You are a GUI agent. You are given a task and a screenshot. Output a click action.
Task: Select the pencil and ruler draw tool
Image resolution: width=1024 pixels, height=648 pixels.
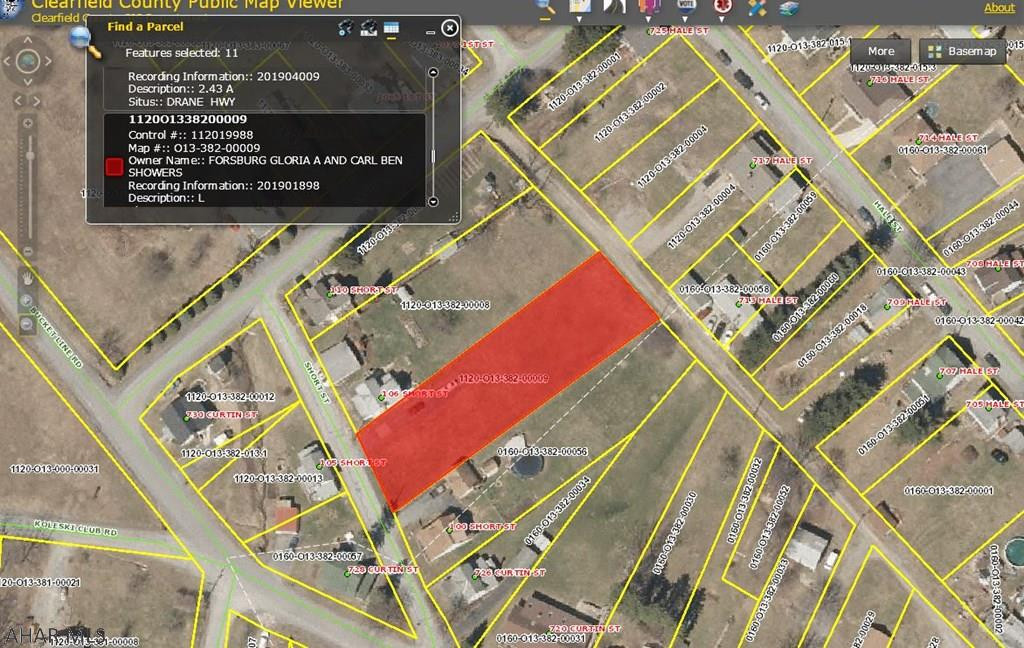(x=756, y=7)
